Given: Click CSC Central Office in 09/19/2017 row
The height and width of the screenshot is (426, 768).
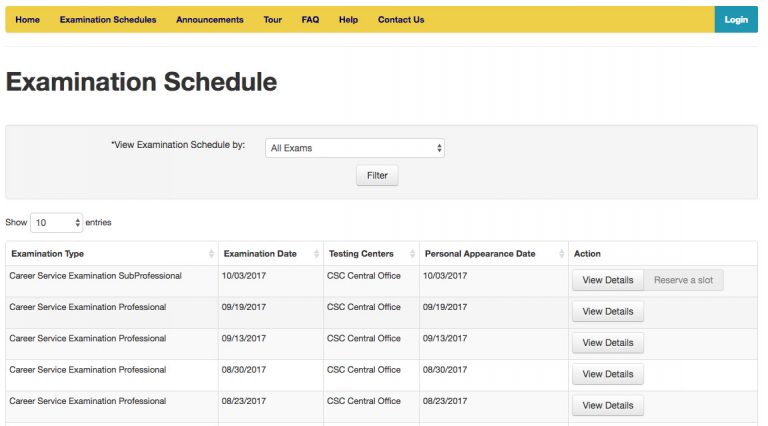Looking at the screenshot, I should (x=364, y=307).
